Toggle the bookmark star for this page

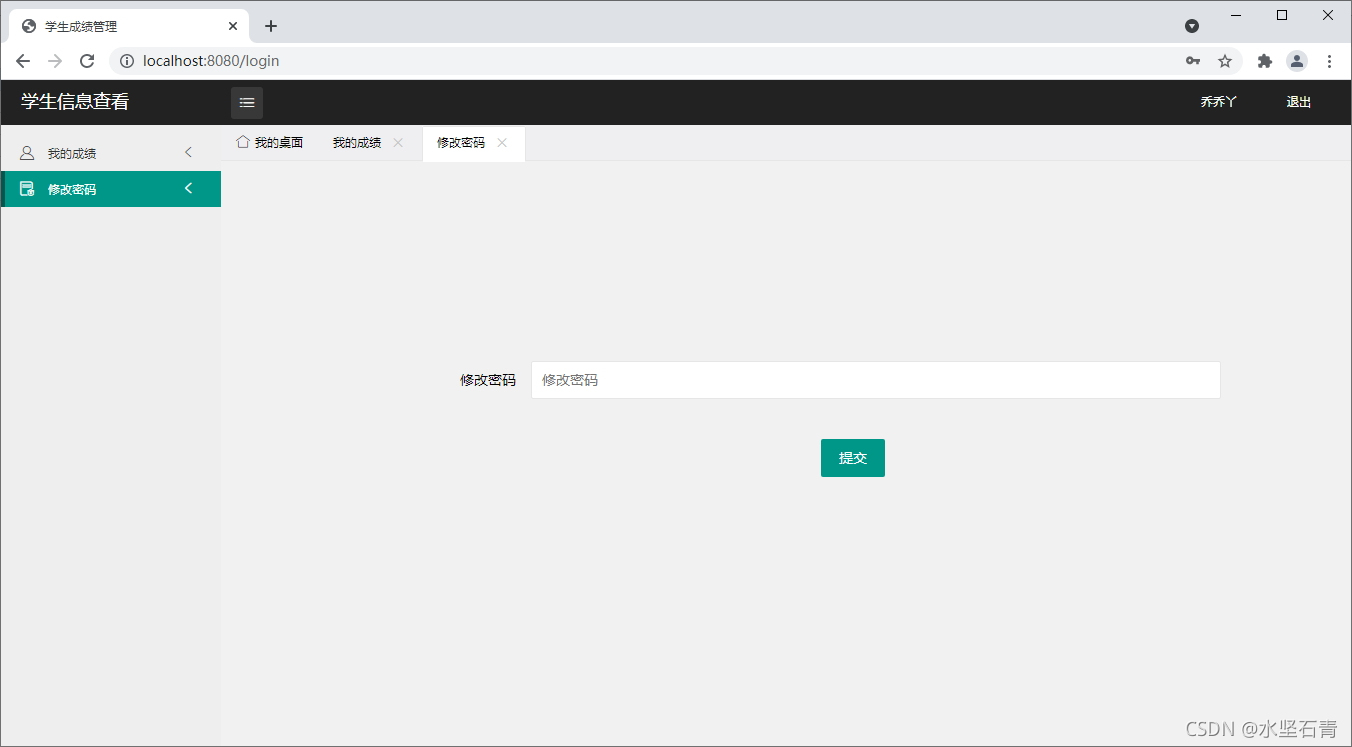(1225, 61)
